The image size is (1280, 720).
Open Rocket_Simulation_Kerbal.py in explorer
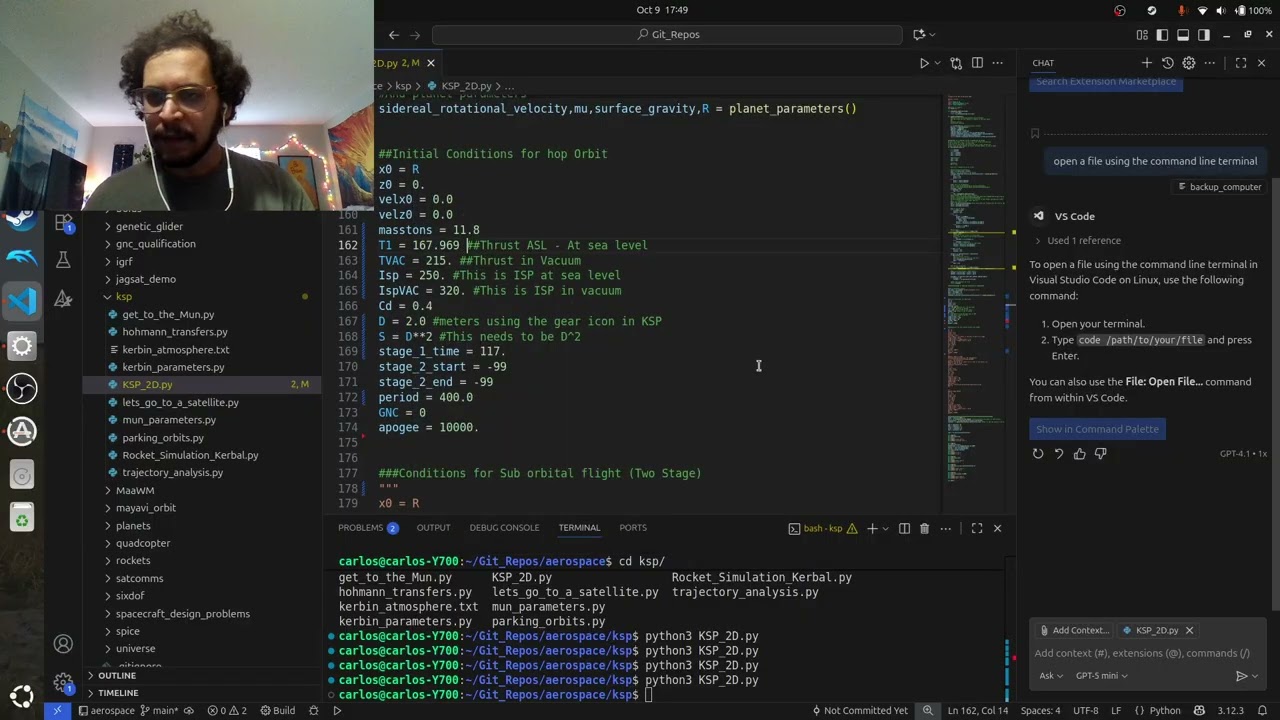[200, 454]
